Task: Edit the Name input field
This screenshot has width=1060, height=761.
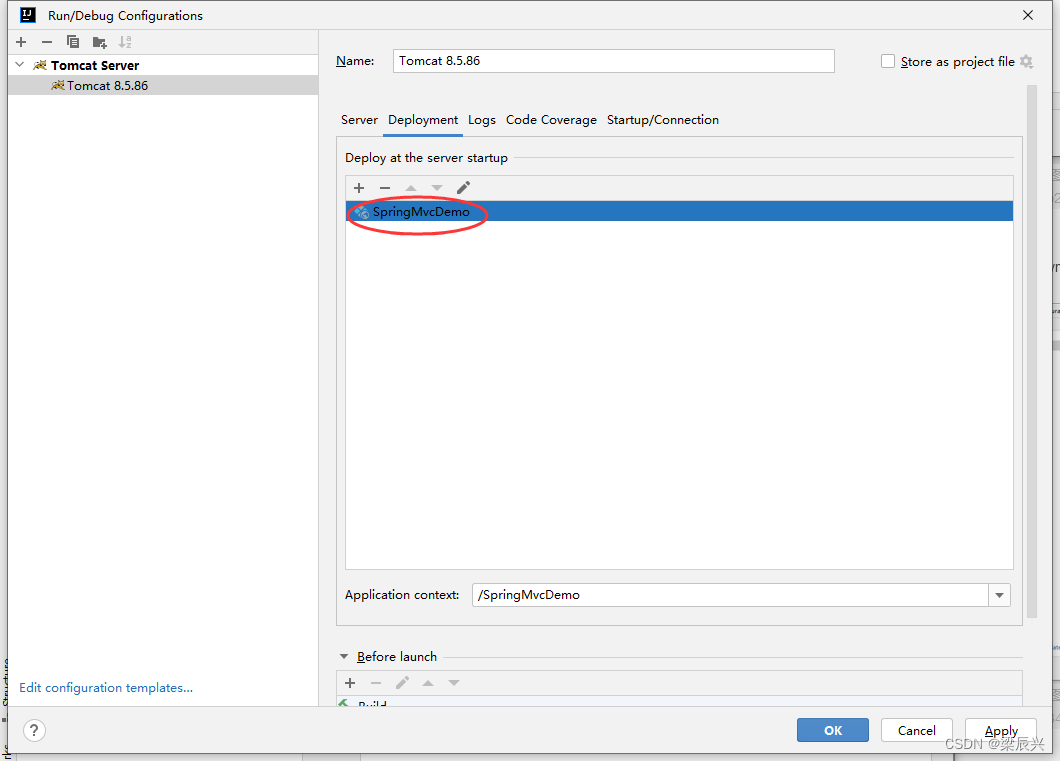Action: (613, 61)
